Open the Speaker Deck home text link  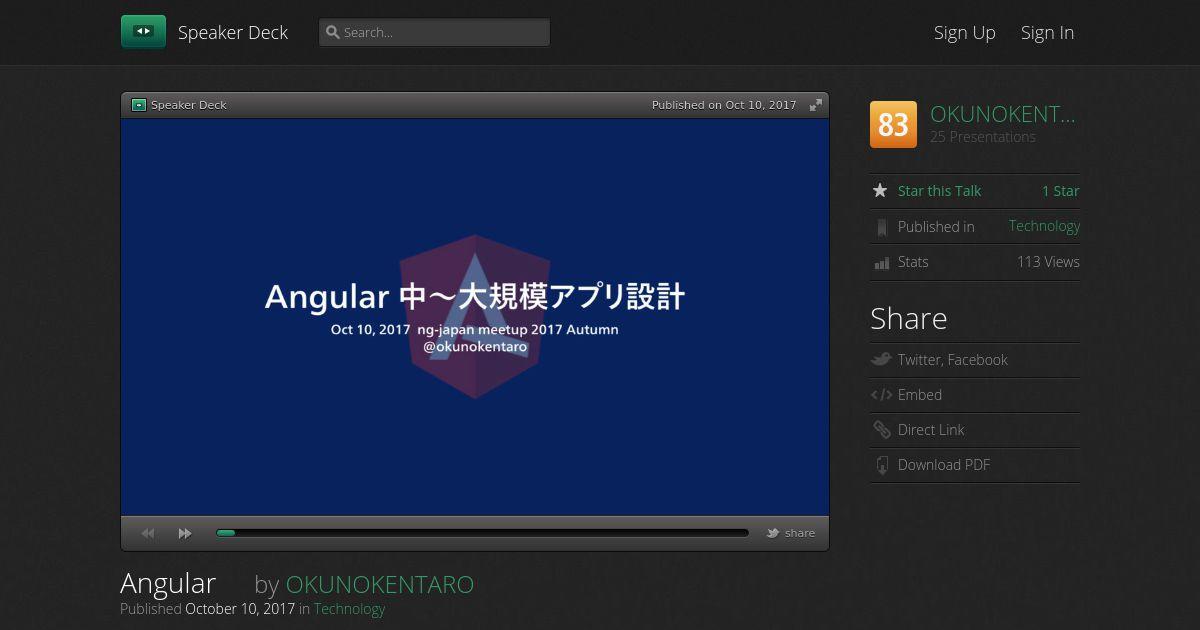click(x=233, y=32)
